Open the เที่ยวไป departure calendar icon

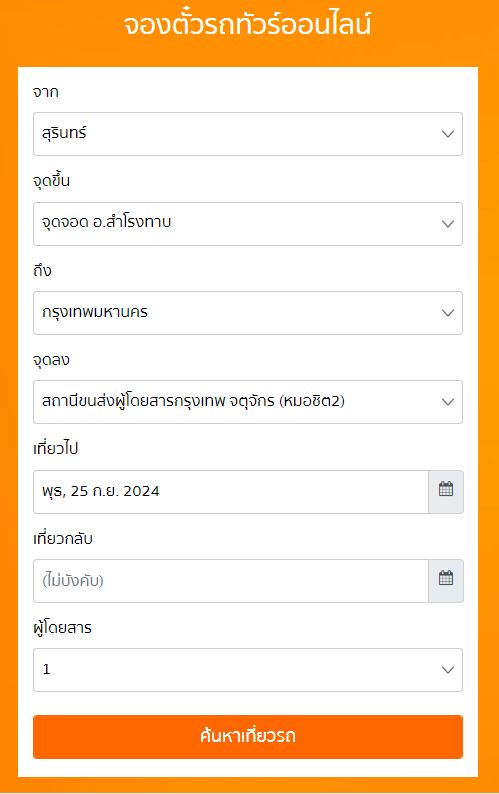446,492
